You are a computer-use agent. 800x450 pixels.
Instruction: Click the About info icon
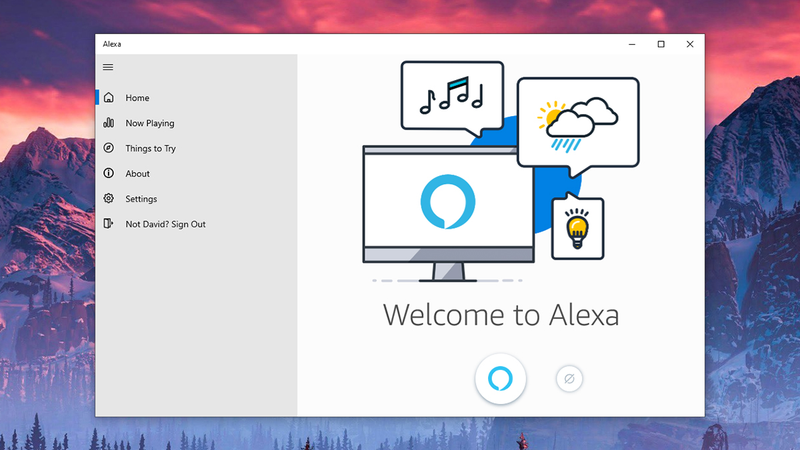109,173
